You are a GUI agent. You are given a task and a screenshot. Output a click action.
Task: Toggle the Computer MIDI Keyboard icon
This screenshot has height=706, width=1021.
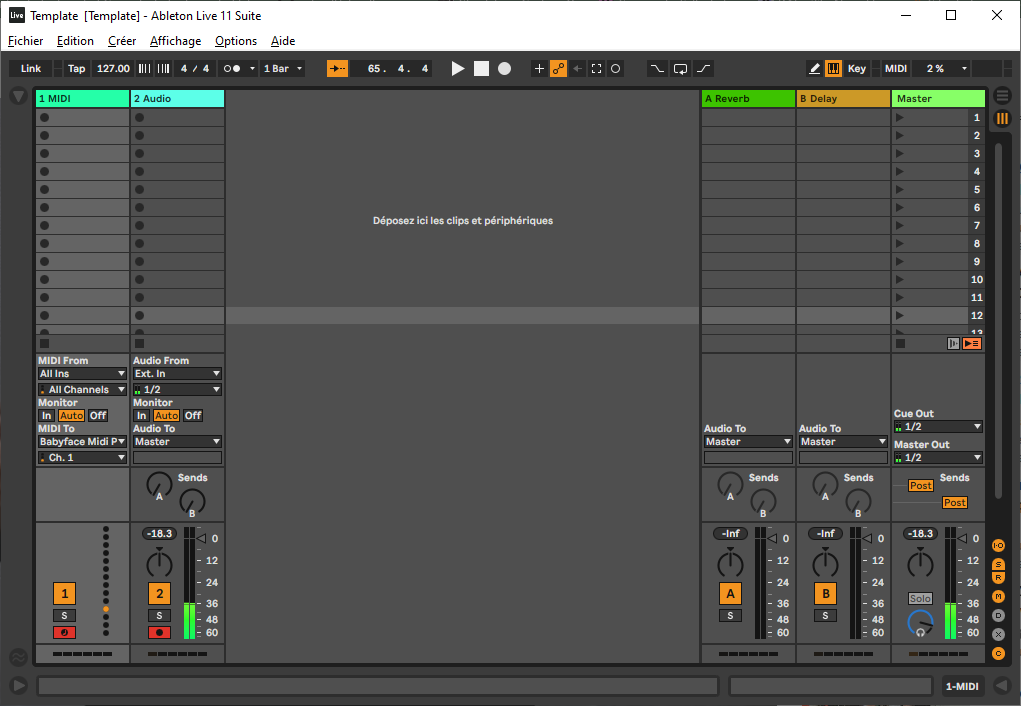click(x=832, y=69)
